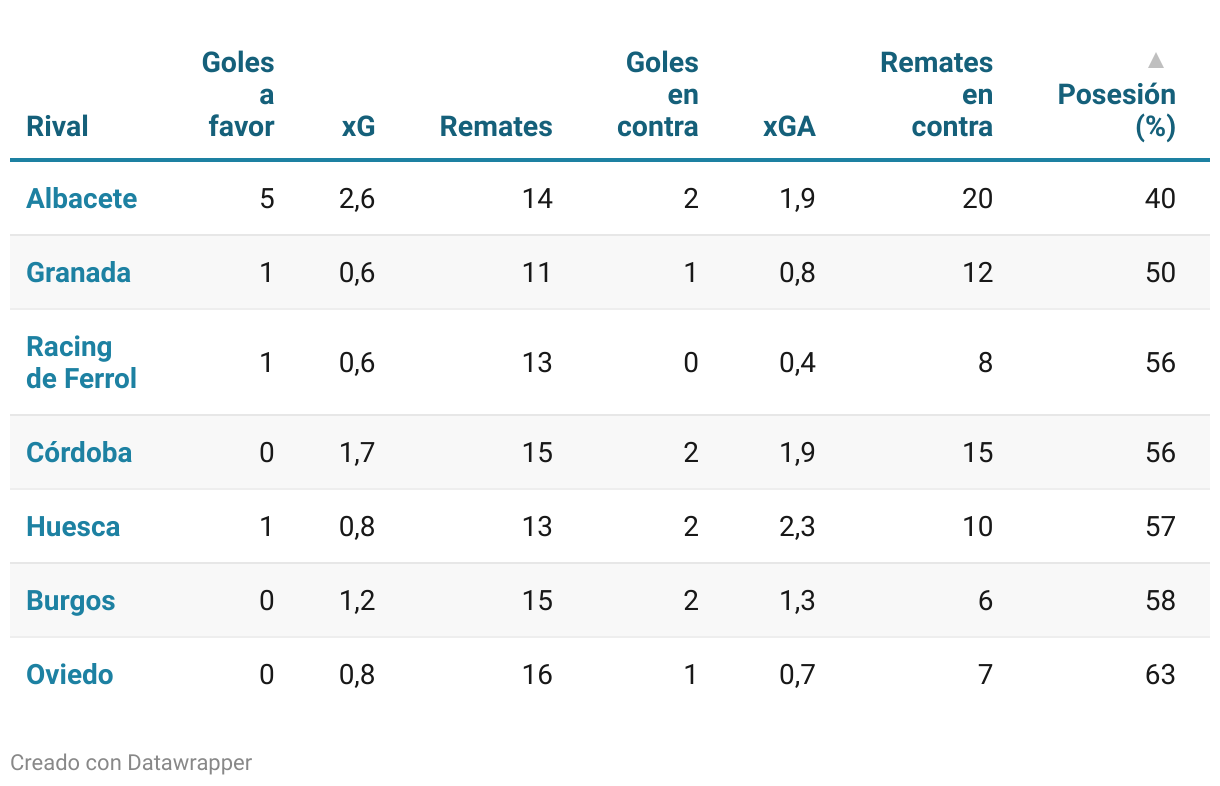1220x786 pixels.
Task: Click the xG column header
Action: click(358, 127)
